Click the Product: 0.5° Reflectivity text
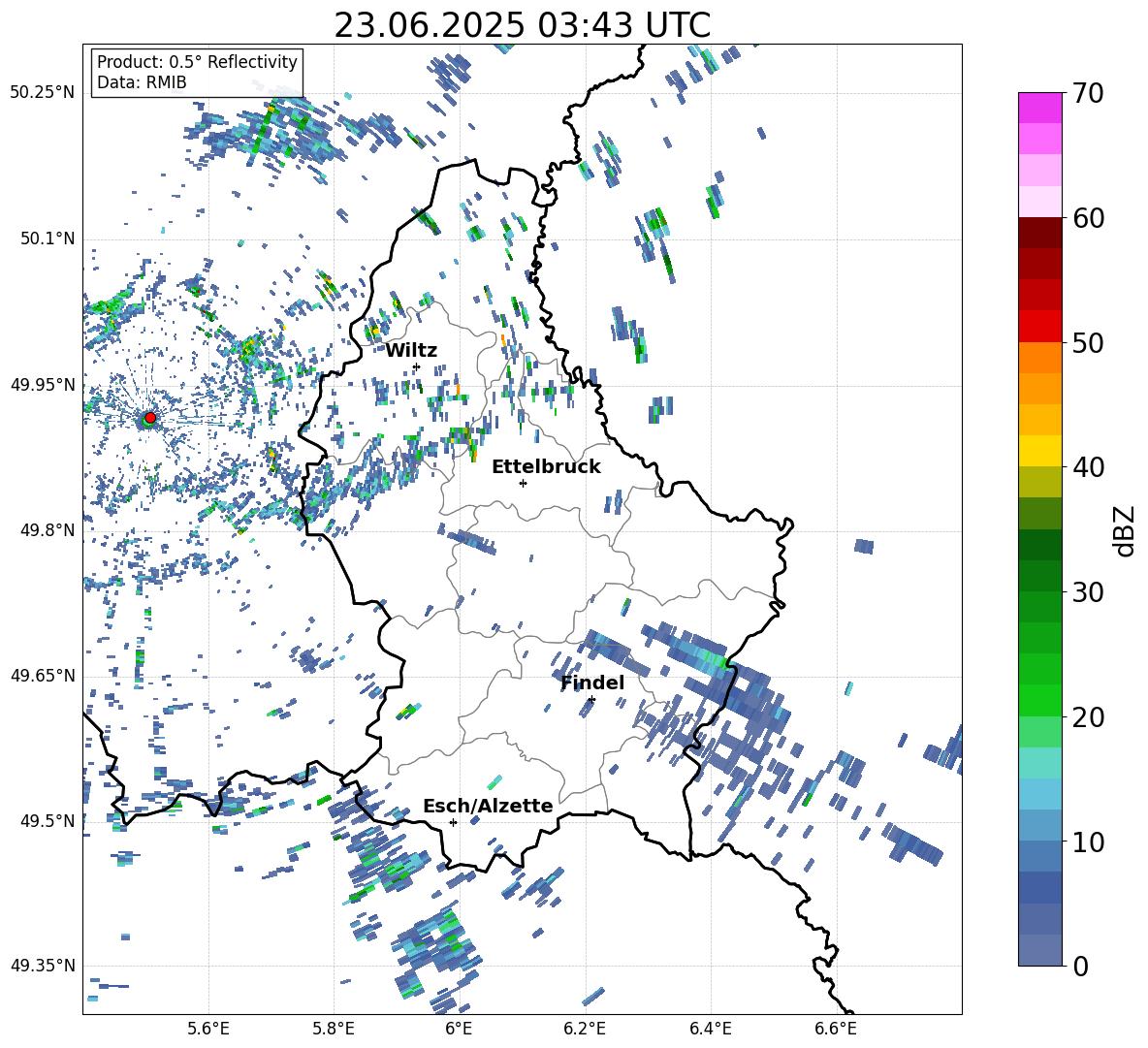Screen dimensions: 1148x1048 197,62
